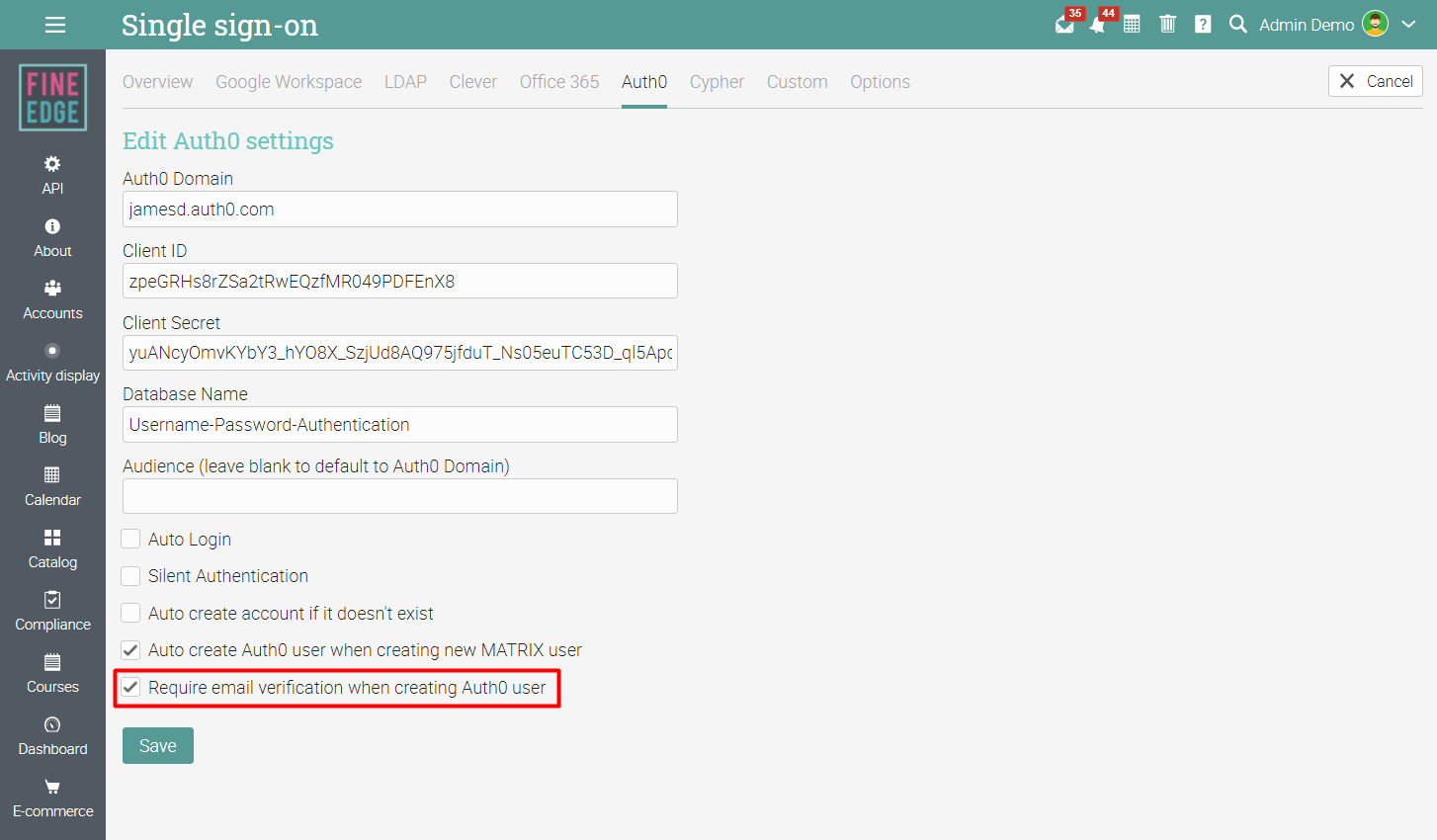The image size is (1437, 840).
Task: Click the Database Name input field
Action: tap(400, 425)
